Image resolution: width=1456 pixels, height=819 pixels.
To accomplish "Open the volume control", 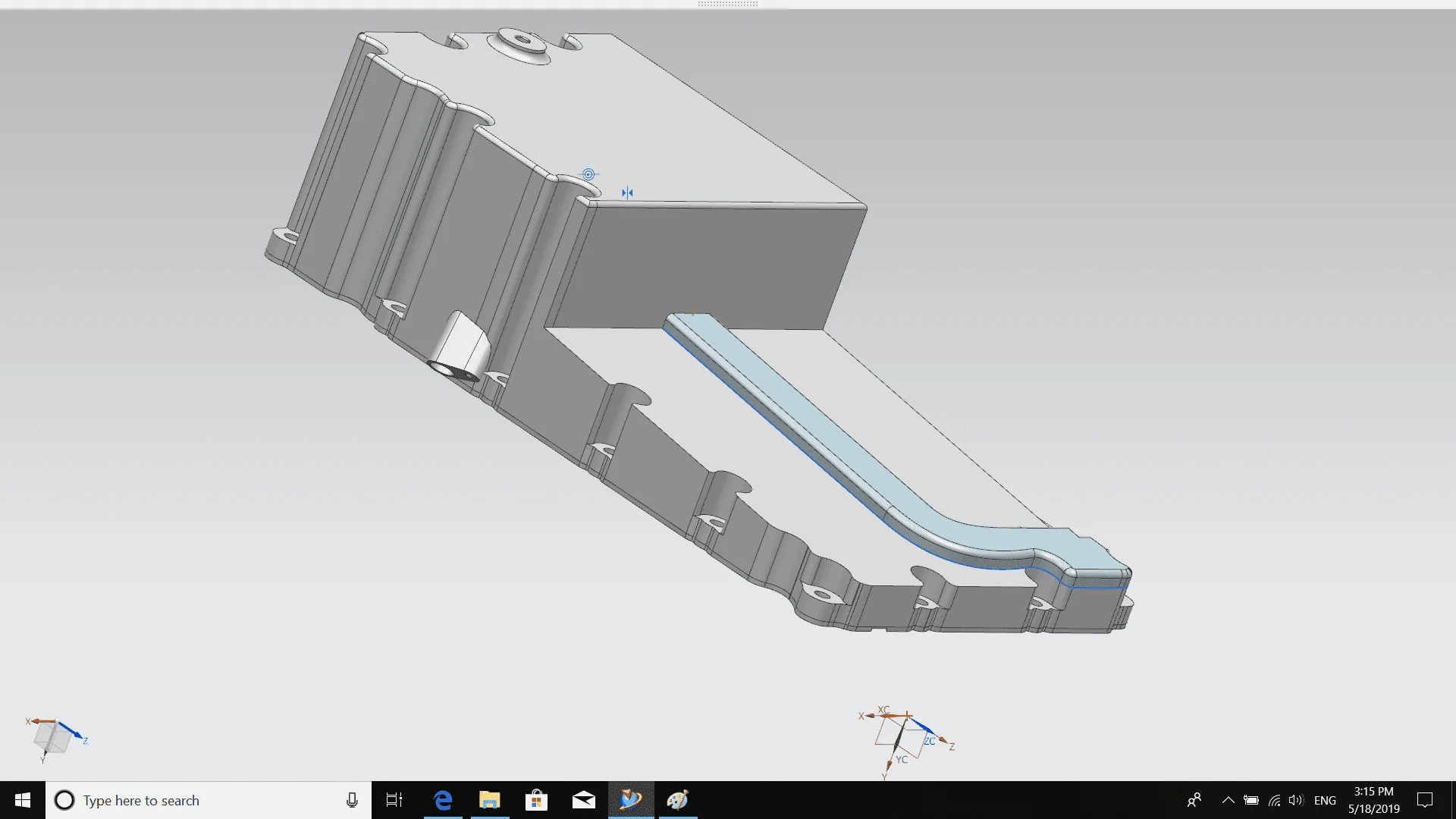I will coord(1295,800).
